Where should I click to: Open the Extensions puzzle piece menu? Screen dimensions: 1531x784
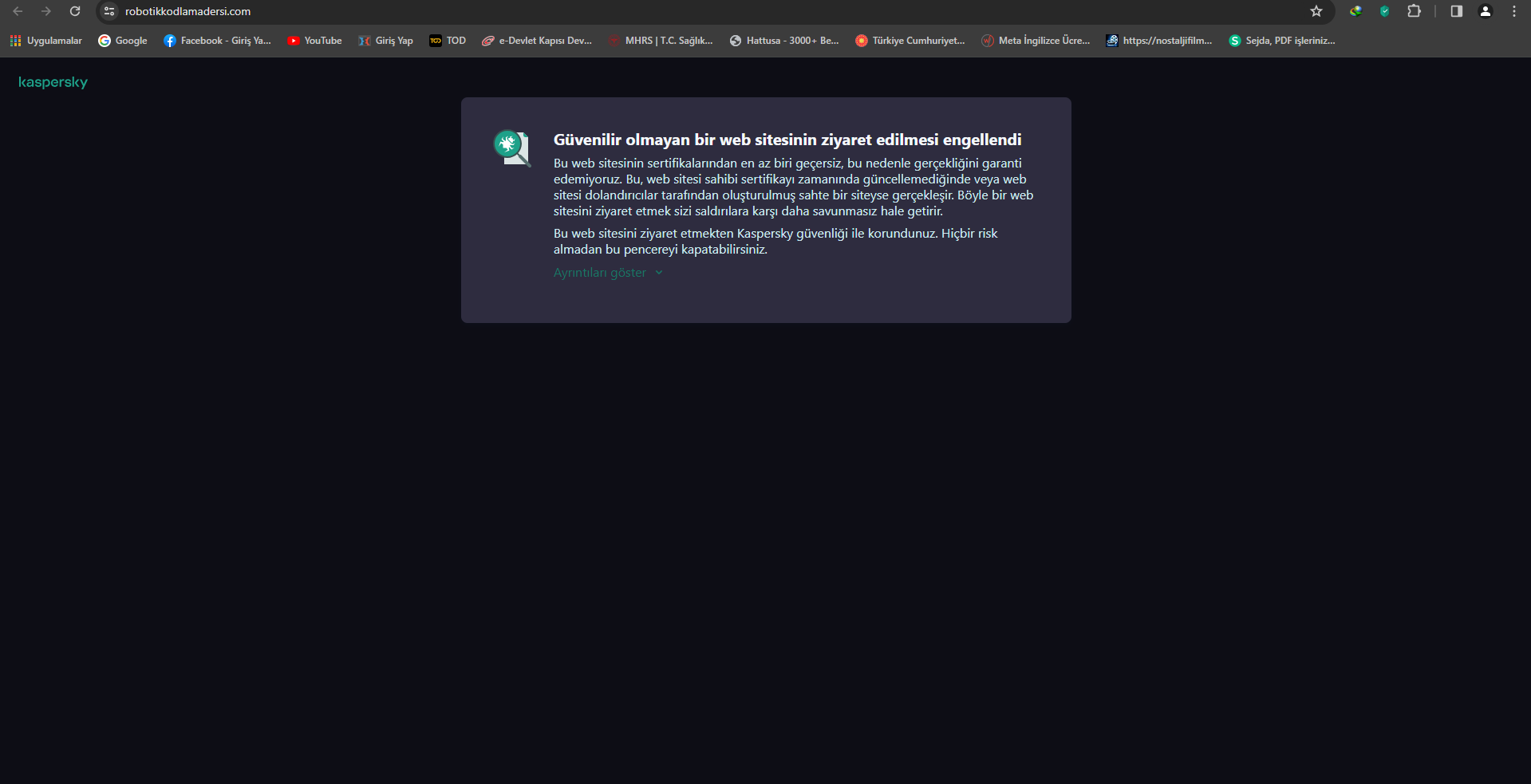click(1415, 11)
